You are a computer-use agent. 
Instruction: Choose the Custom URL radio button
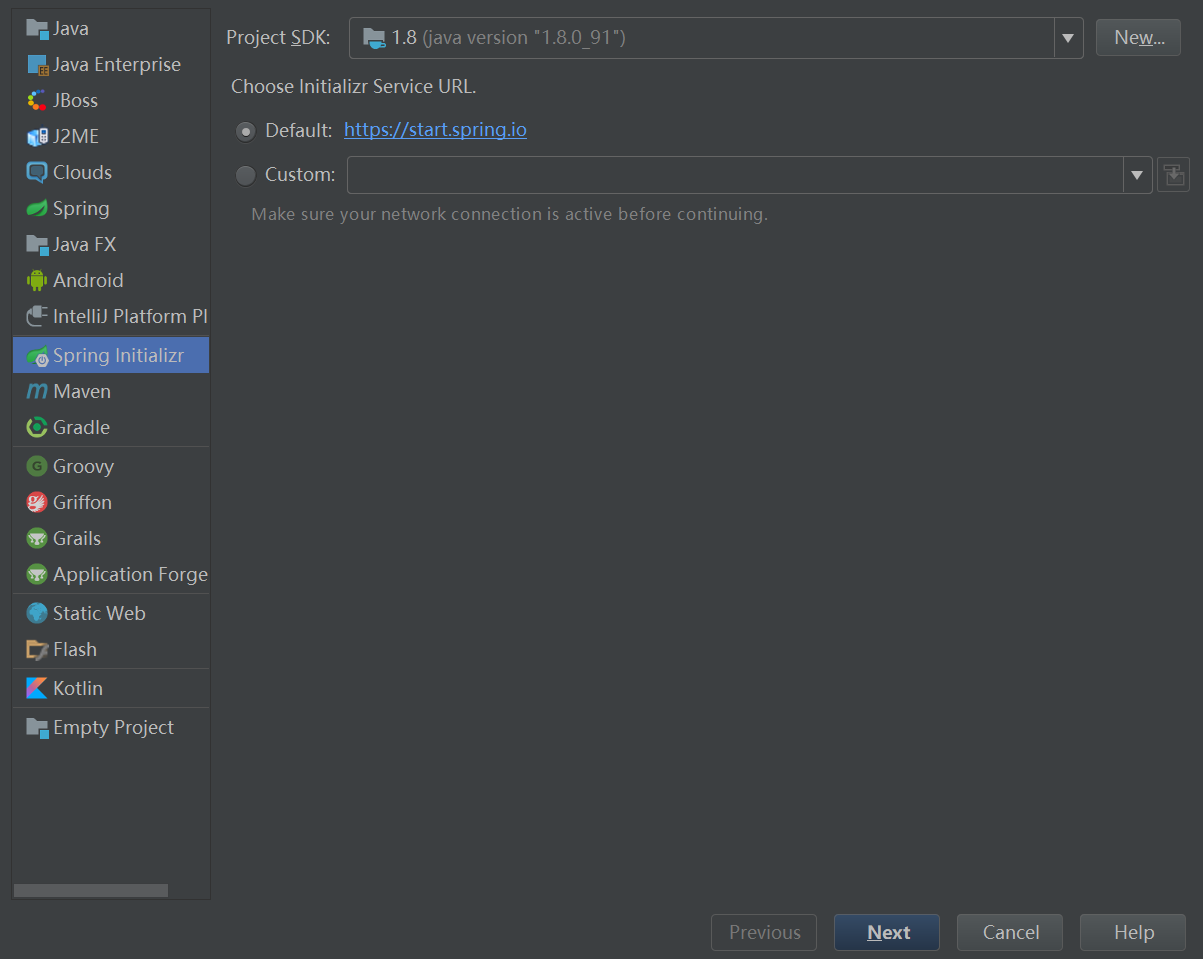245,175
